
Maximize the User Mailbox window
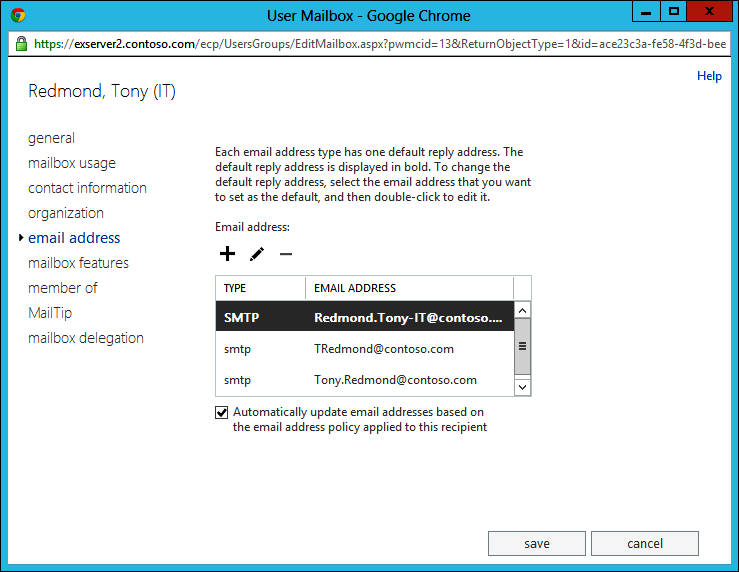[x=673, y=12]
